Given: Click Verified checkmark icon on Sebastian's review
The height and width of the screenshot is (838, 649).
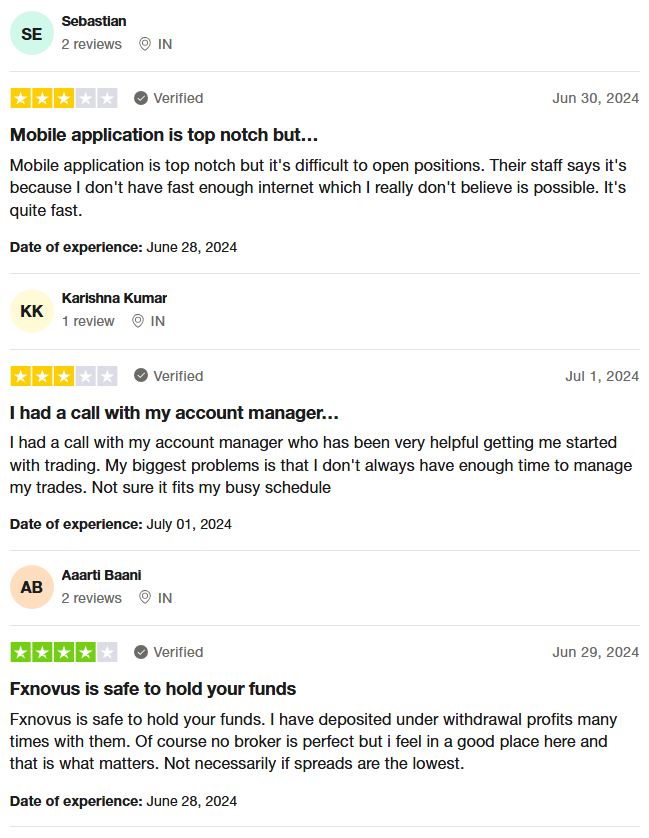Looking at the screenshot, I should click(141, 98).
